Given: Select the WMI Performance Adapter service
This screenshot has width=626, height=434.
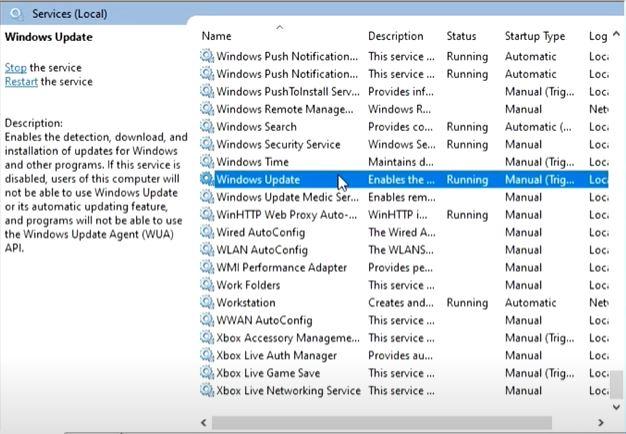Looking at the screenshot, I should tap(404, 267).
